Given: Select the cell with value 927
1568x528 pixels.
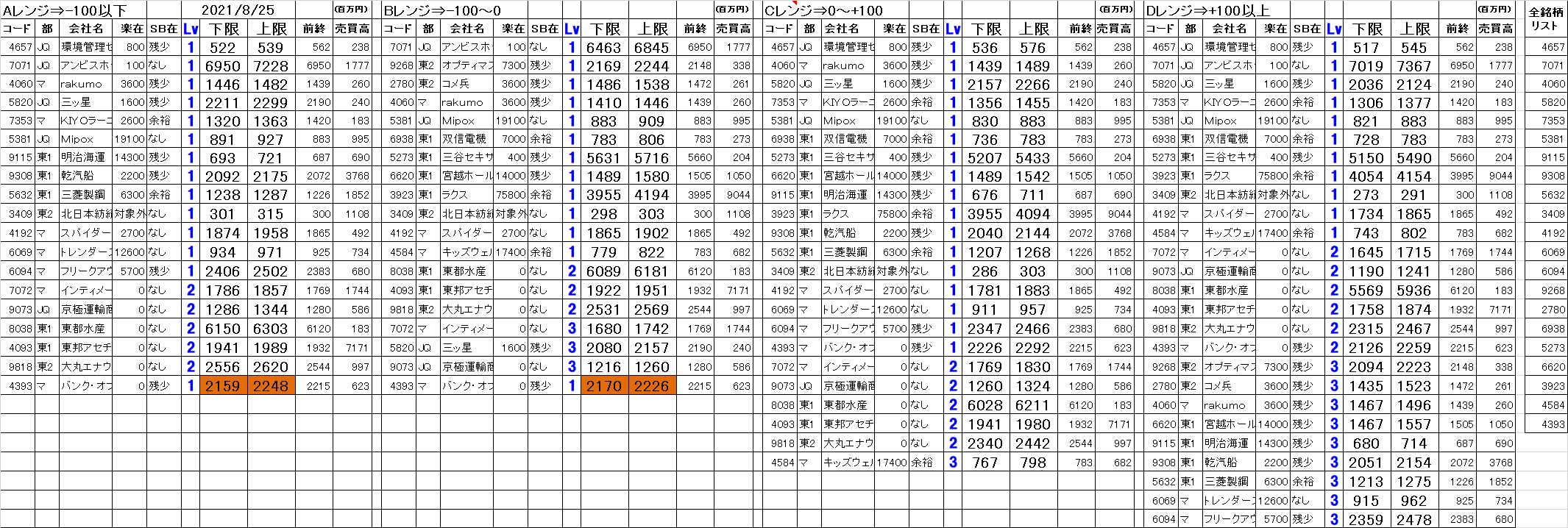Looking at the screenshot, I should pos(271,139).
